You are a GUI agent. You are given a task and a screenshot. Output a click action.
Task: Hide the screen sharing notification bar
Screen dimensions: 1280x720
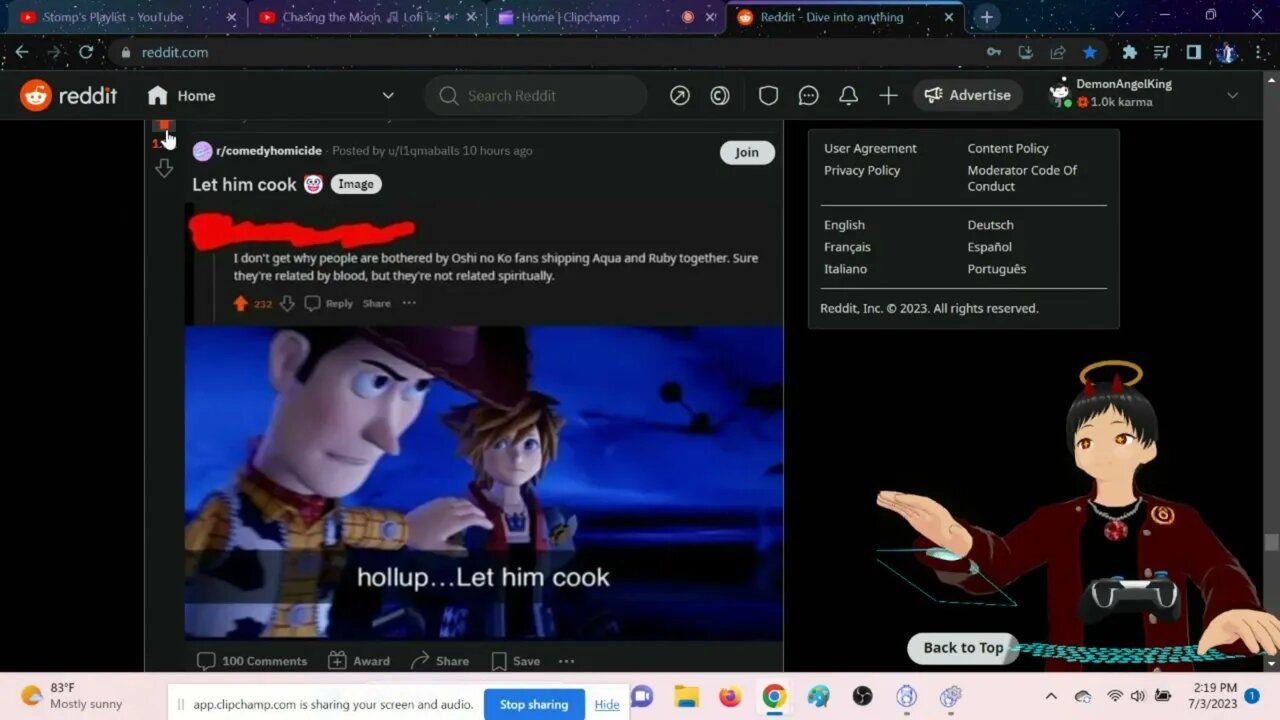(607, 704)
